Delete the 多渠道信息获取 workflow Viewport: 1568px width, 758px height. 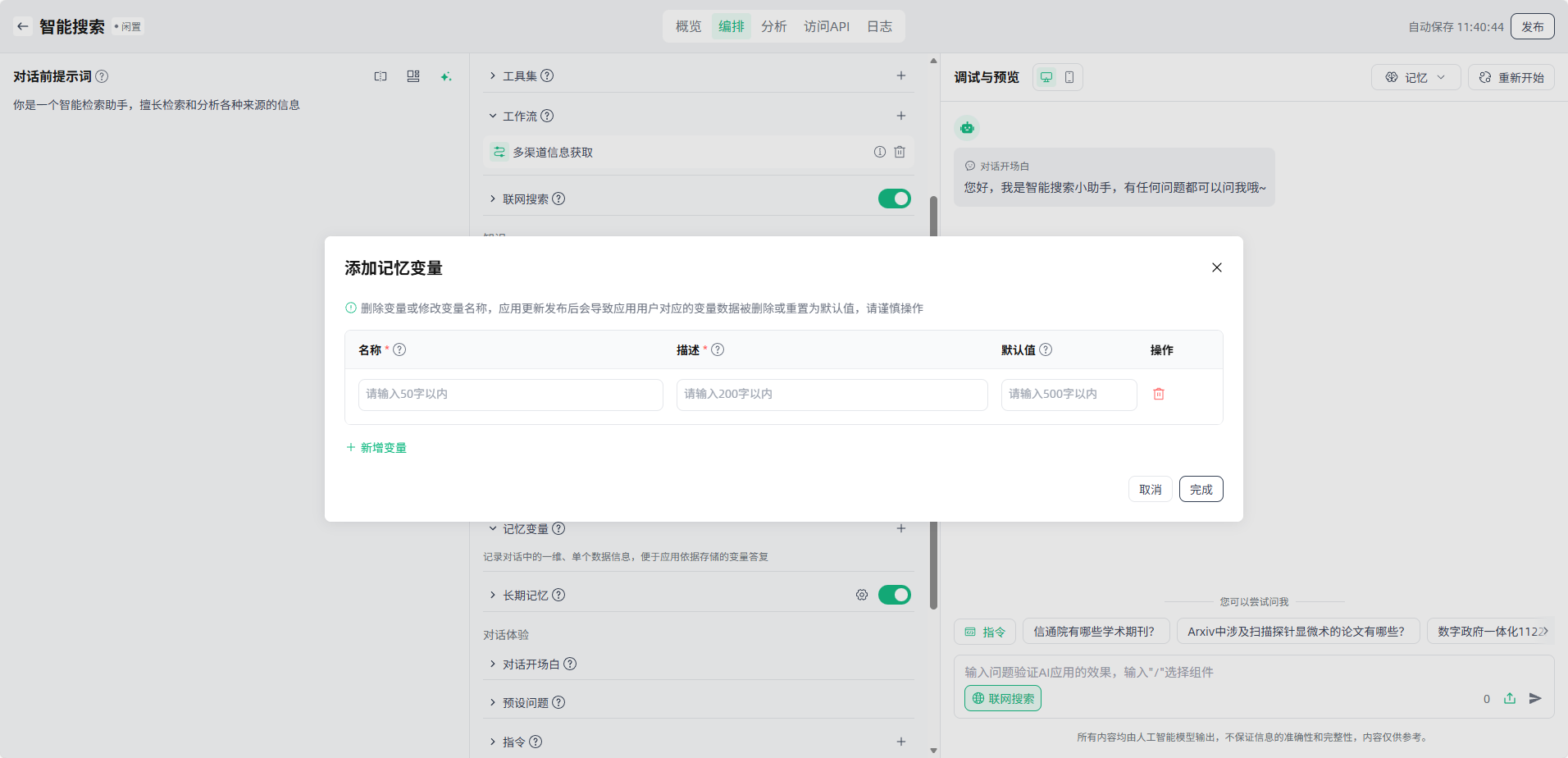[900, 152]
